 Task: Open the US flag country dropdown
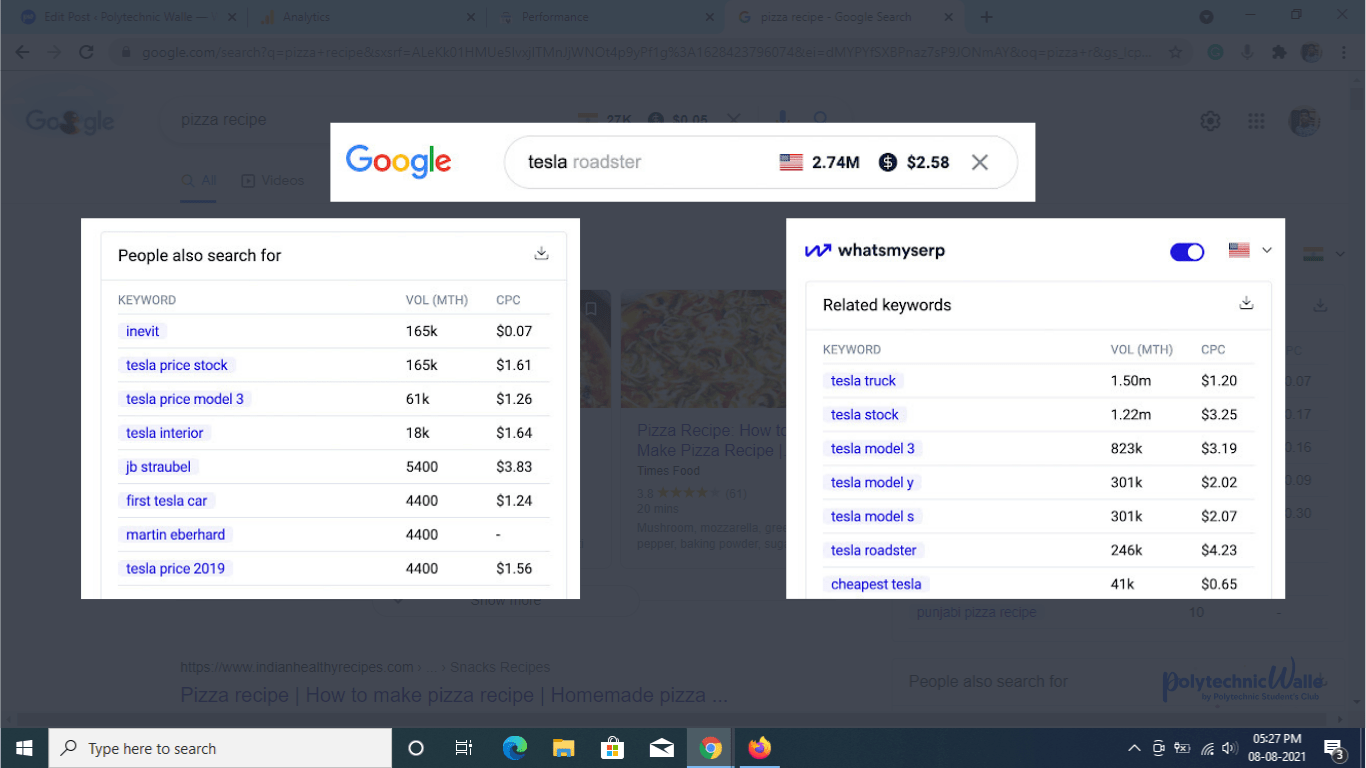1250,250
